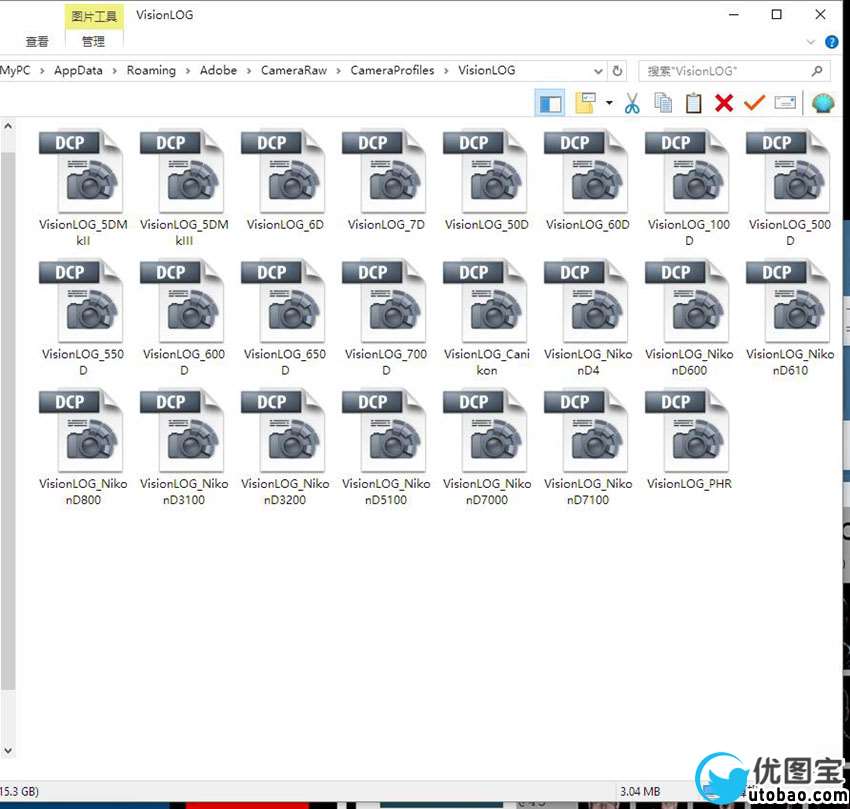Image resolution: width=850 pixels, height=809 pixels.
Task: Click the orange checkmark Properties icon
Action: pyautogui.click(x=754, y=102)
